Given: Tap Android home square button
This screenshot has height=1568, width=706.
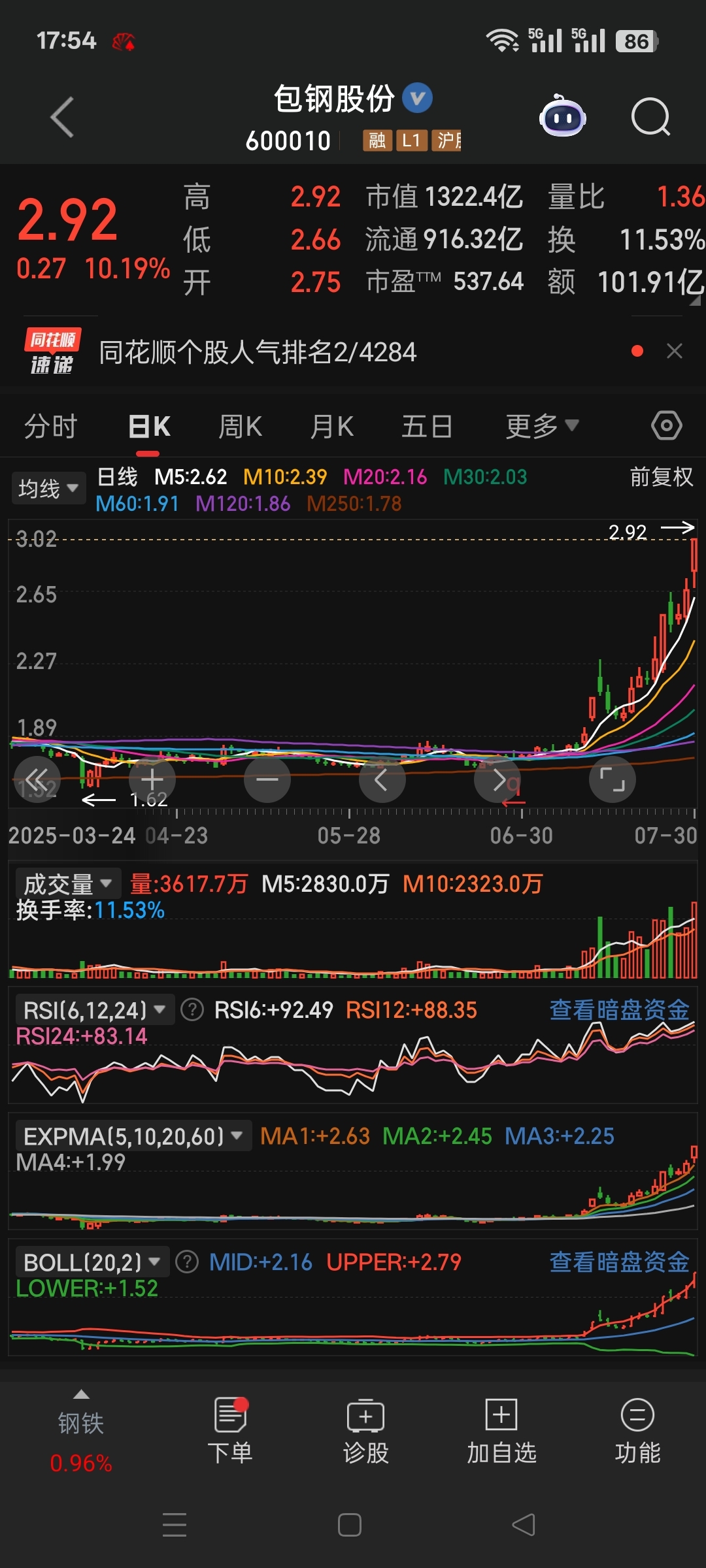Looking at the screenshot, I should click(350, 1525).
